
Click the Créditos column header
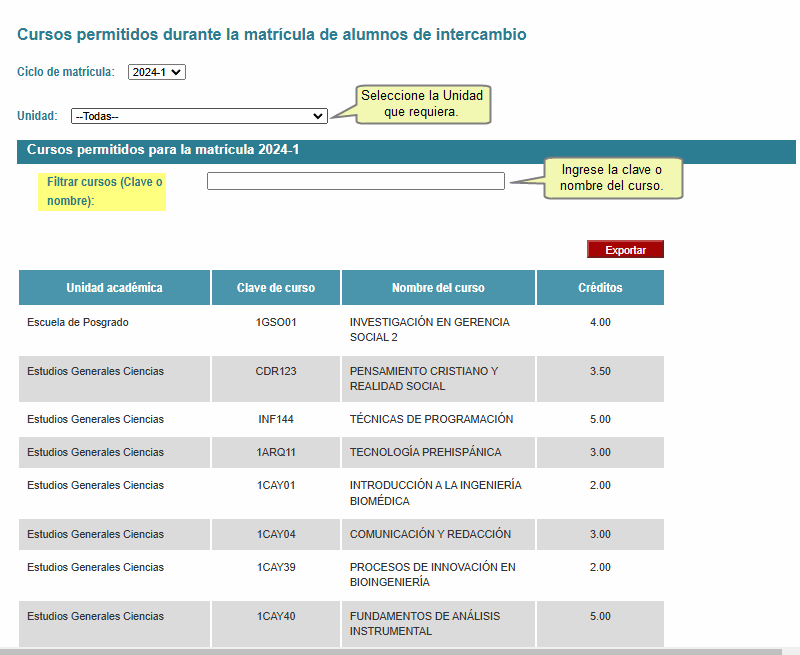(600, 288)
